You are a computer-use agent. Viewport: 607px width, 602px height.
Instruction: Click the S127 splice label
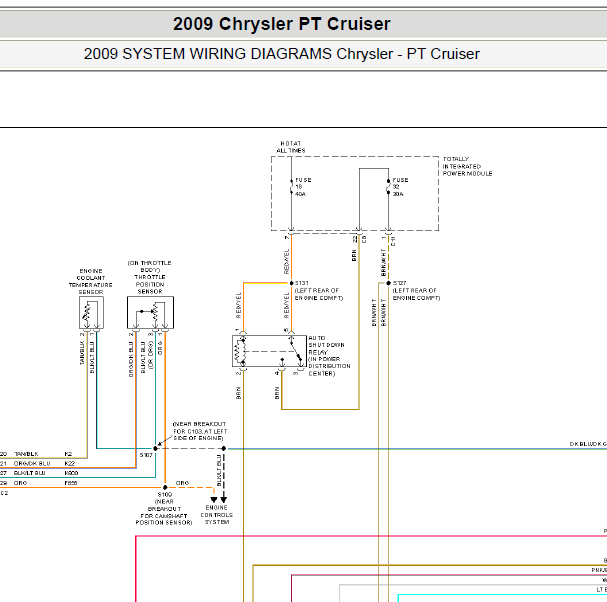point(400,283)
